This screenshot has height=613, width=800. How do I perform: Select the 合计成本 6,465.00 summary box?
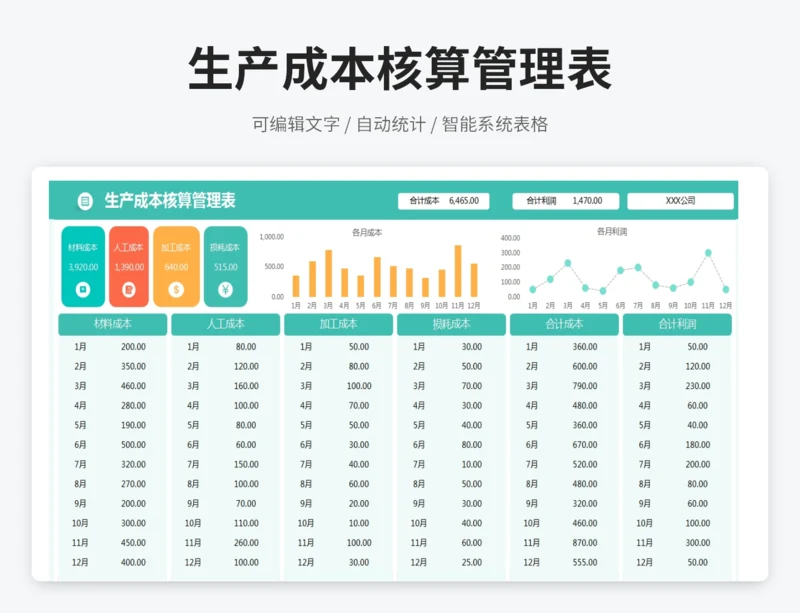click(443, 201)
